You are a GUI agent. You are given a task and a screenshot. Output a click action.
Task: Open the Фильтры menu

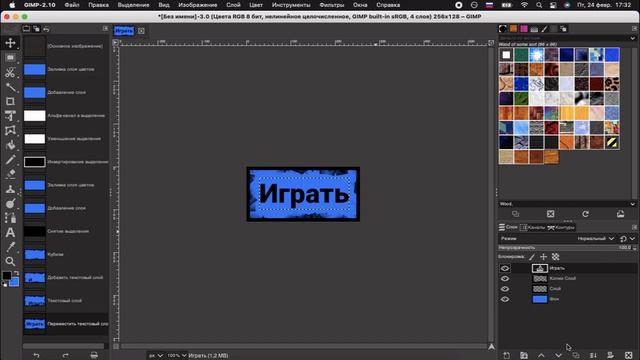pos(331,5)
